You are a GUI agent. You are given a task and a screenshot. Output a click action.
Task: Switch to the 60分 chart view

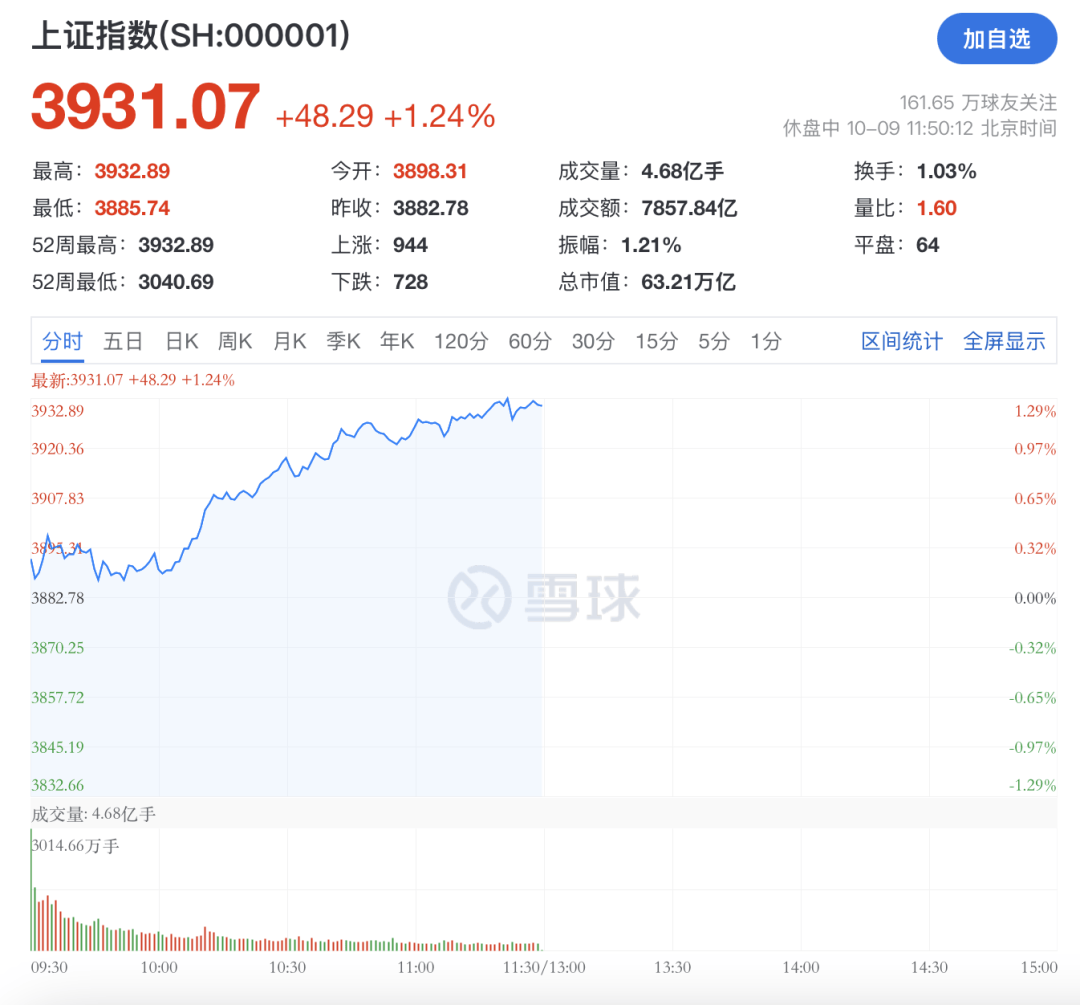[x=528, y=341]
